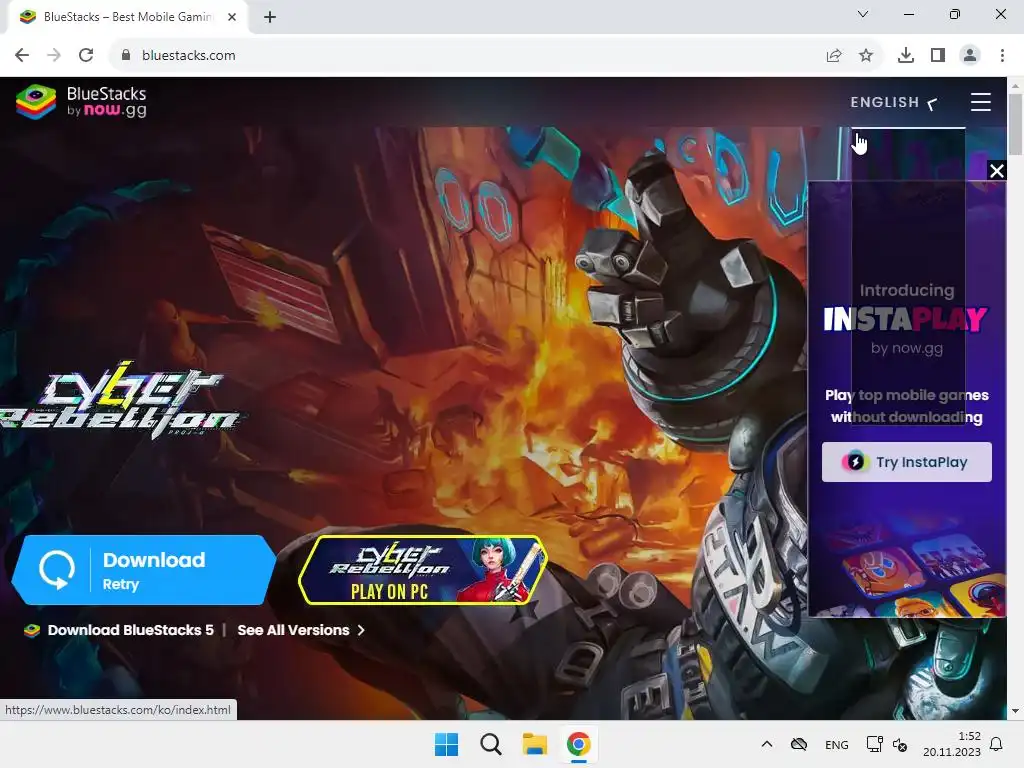The height and width of the screenshot is (768, 1024).
Task: Reload the page with the refresh icon
Action: [86, 56]
